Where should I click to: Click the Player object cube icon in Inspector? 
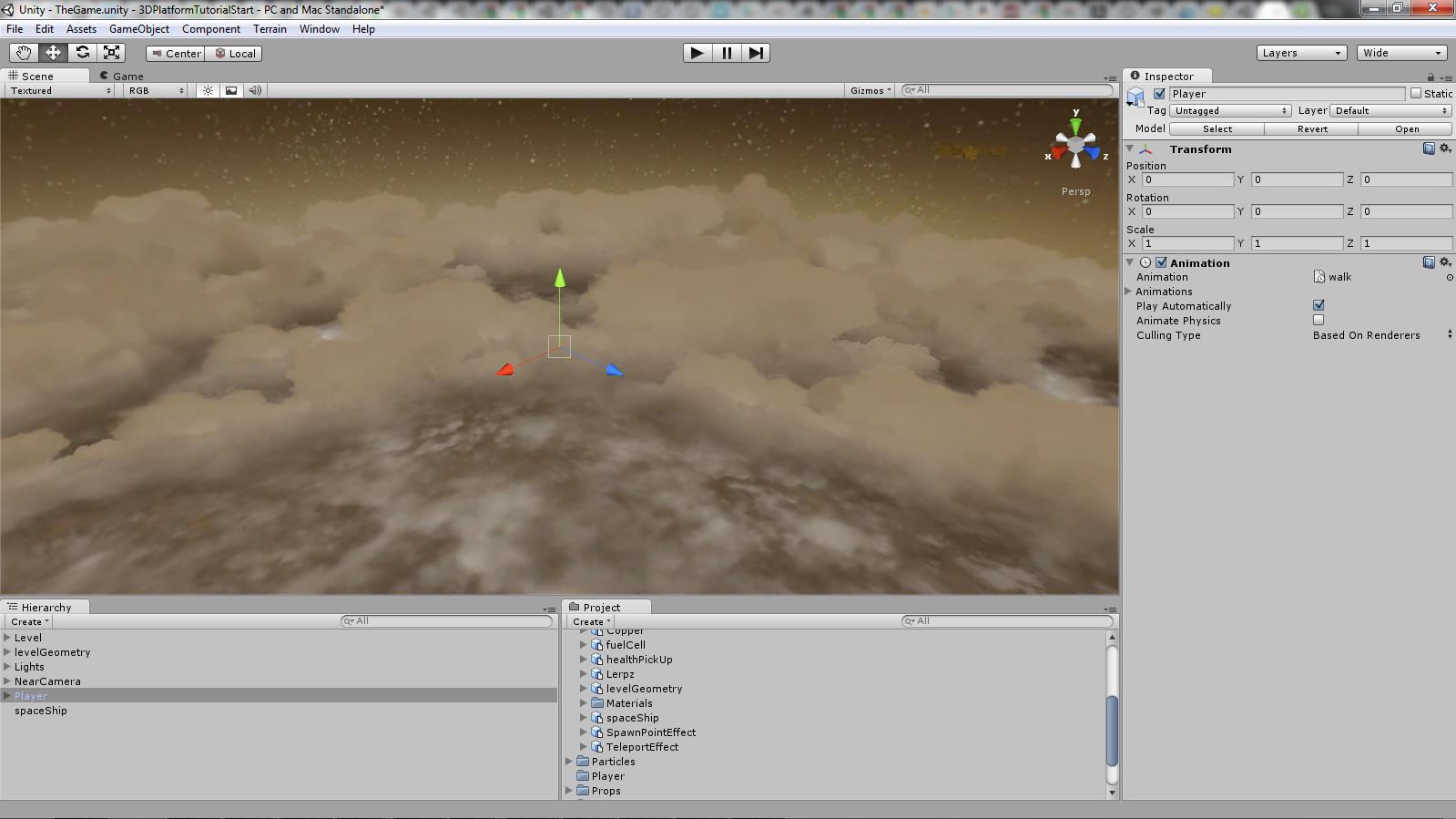[x=1135, y=97]
